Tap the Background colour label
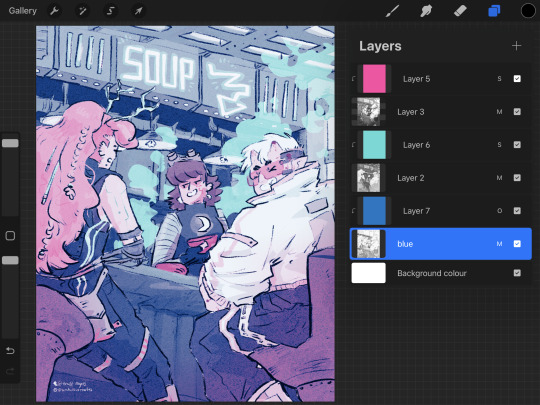The height and width of the screenshot is (405, 540). tap(432, 273)
